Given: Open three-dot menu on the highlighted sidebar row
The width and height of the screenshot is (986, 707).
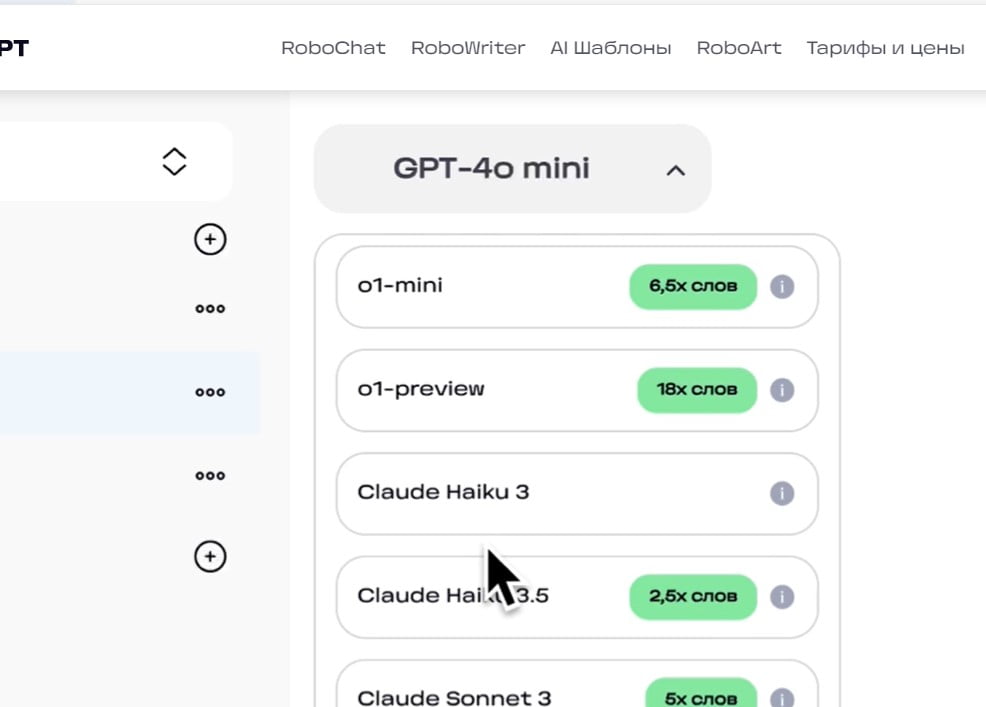Looking at the screenshot, I should pyautogui.click(x=210, y=392).
